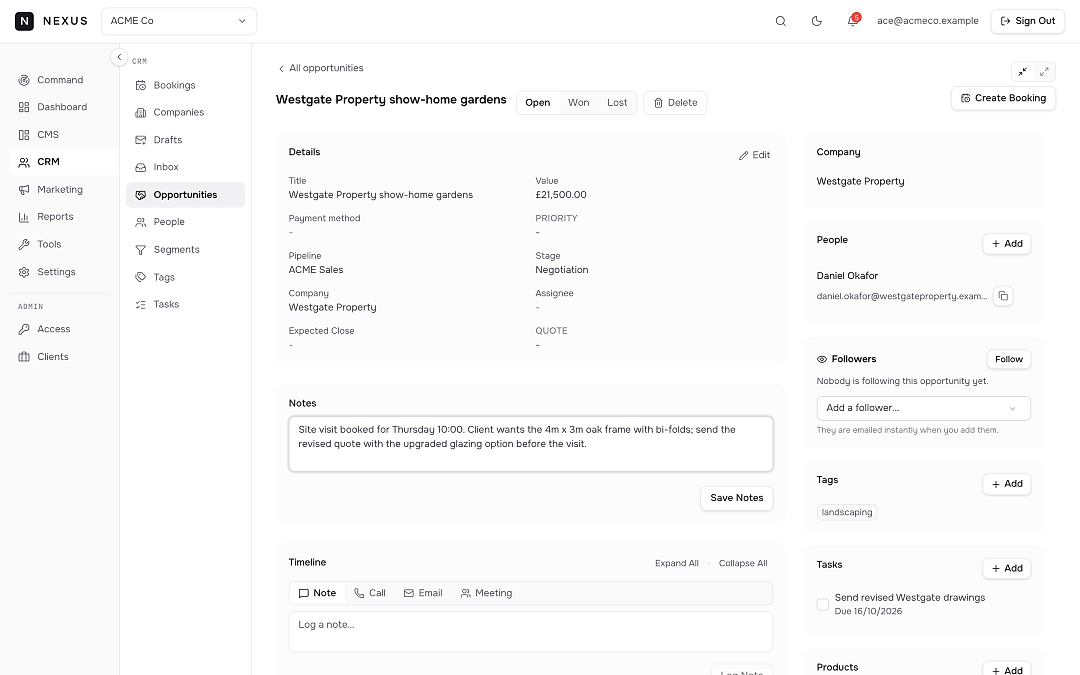Image resolution: width=1080 pixels, height=675 pixels.
Task: Copy Daniel Okafor's email address
Action: 1003,296
